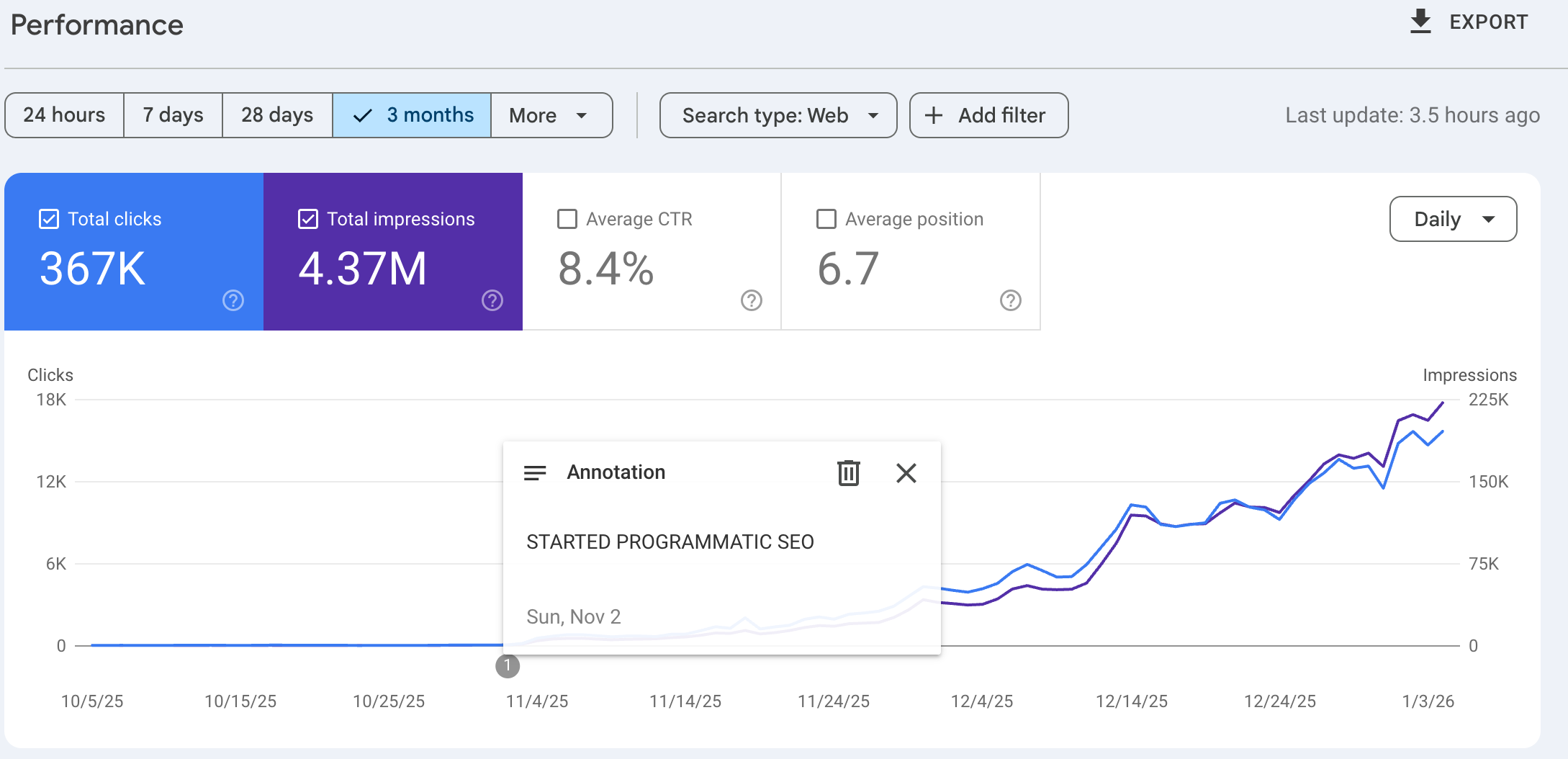Switch to the 28 days tab
This screenshot has width=1568, height=759.
[x=276, y=115]
